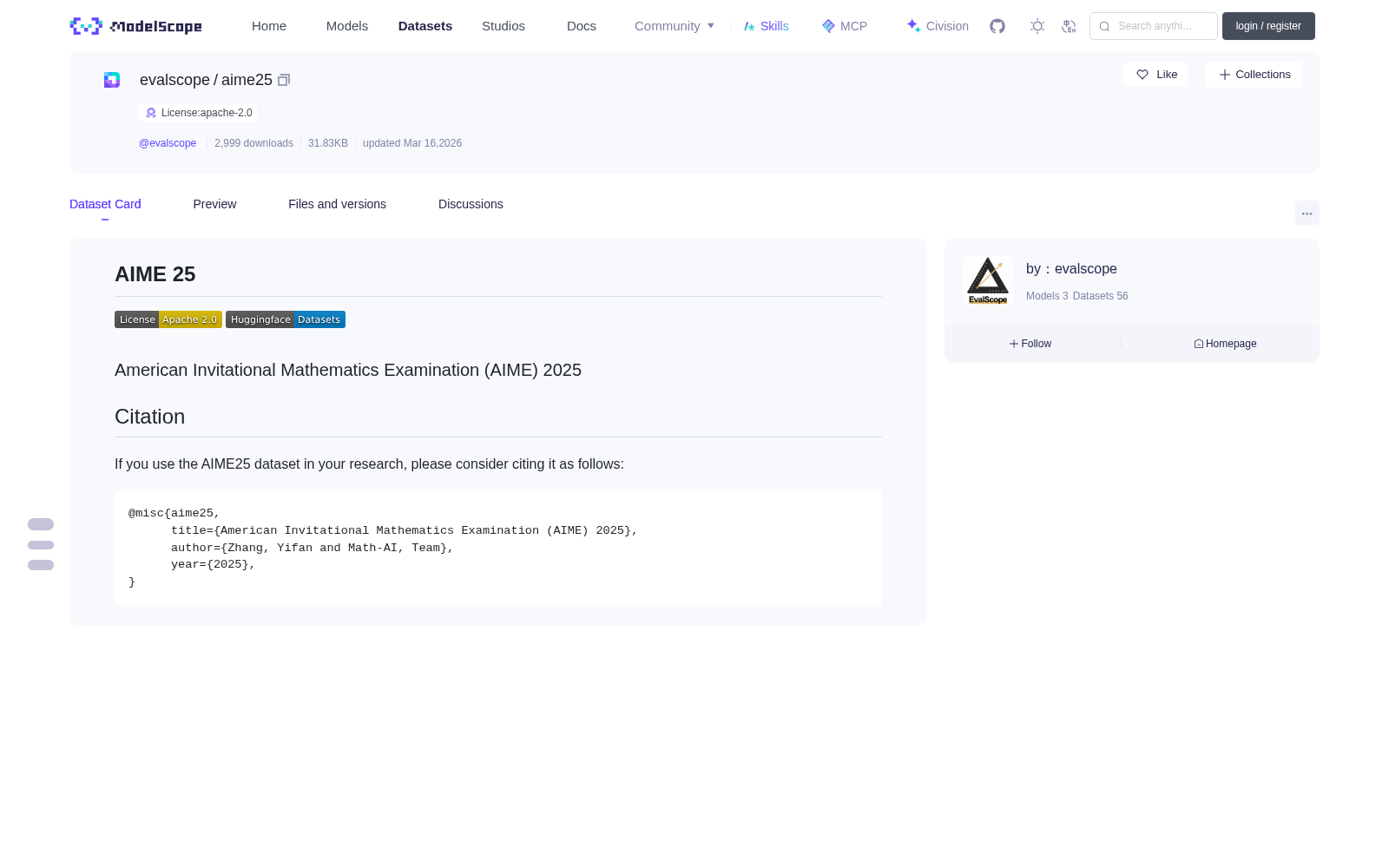Click the dataset cube icon beside evalscope
Image resolution: width=1389 pixels, height=868 pixels.
(112, 80)
